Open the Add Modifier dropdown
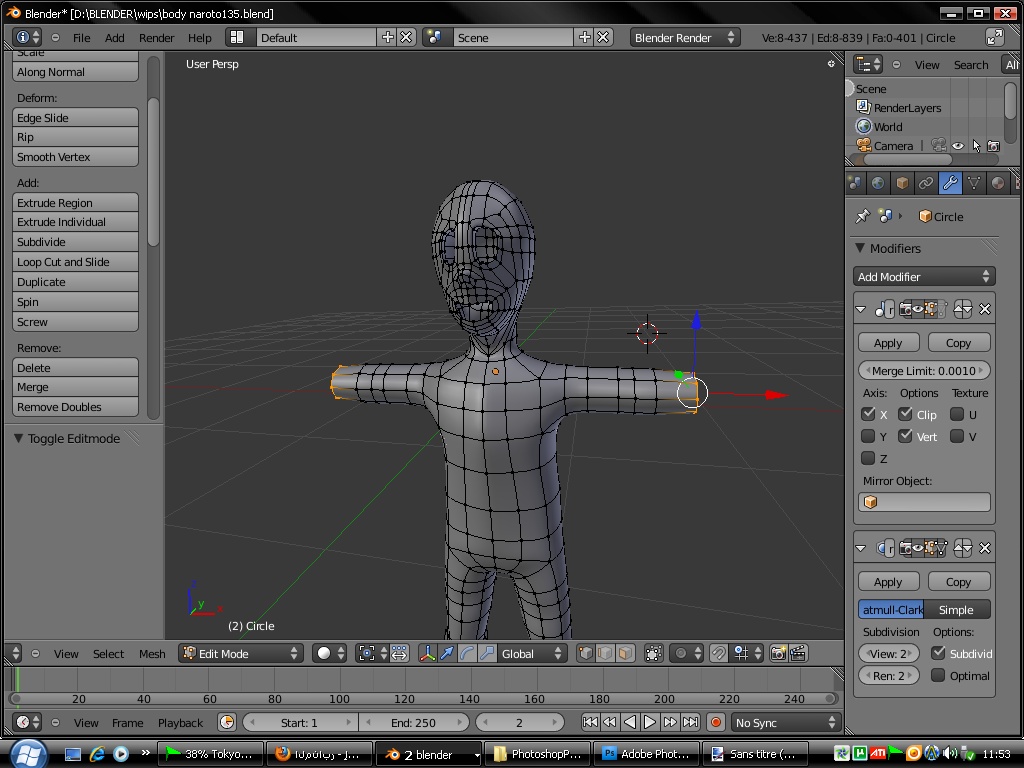The height and width of the screenshot is (768, 1024). 924,277
